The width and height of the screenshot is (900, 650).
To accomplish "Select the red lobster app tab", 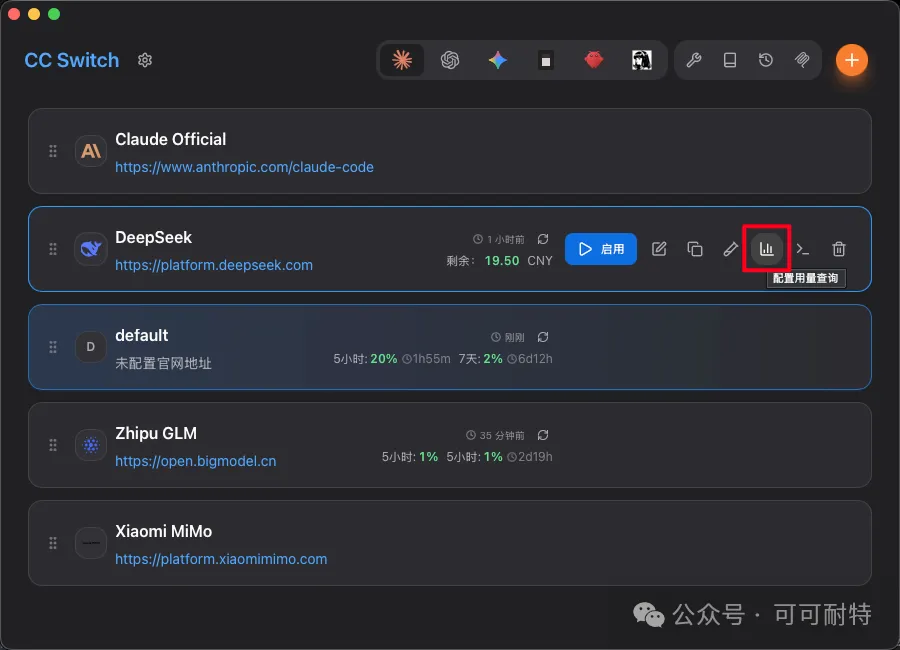I will coord(593,60).
